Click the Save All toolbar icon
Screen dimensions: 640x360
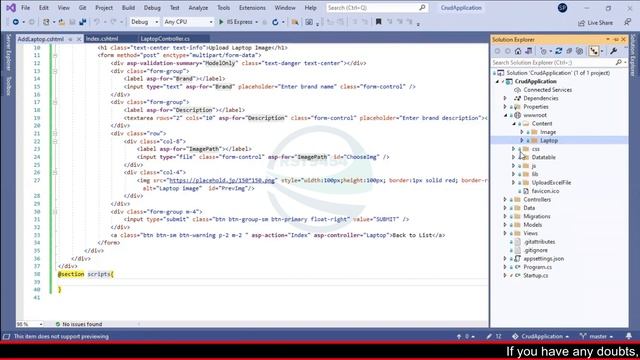pos(82,22)
